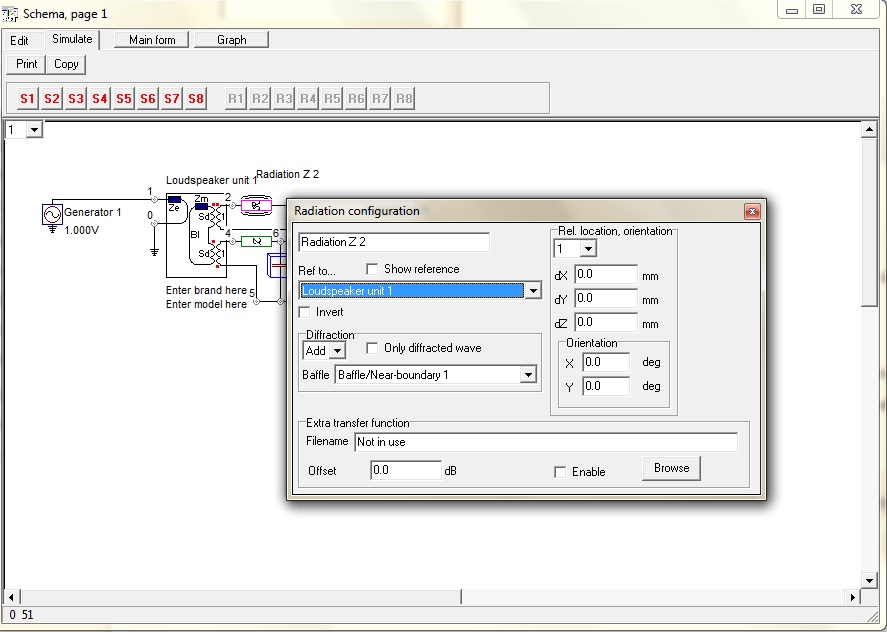Click the greyed R8 result button
Image resolution: width=887 pixels, height=632 pixels.
[404, 98]
